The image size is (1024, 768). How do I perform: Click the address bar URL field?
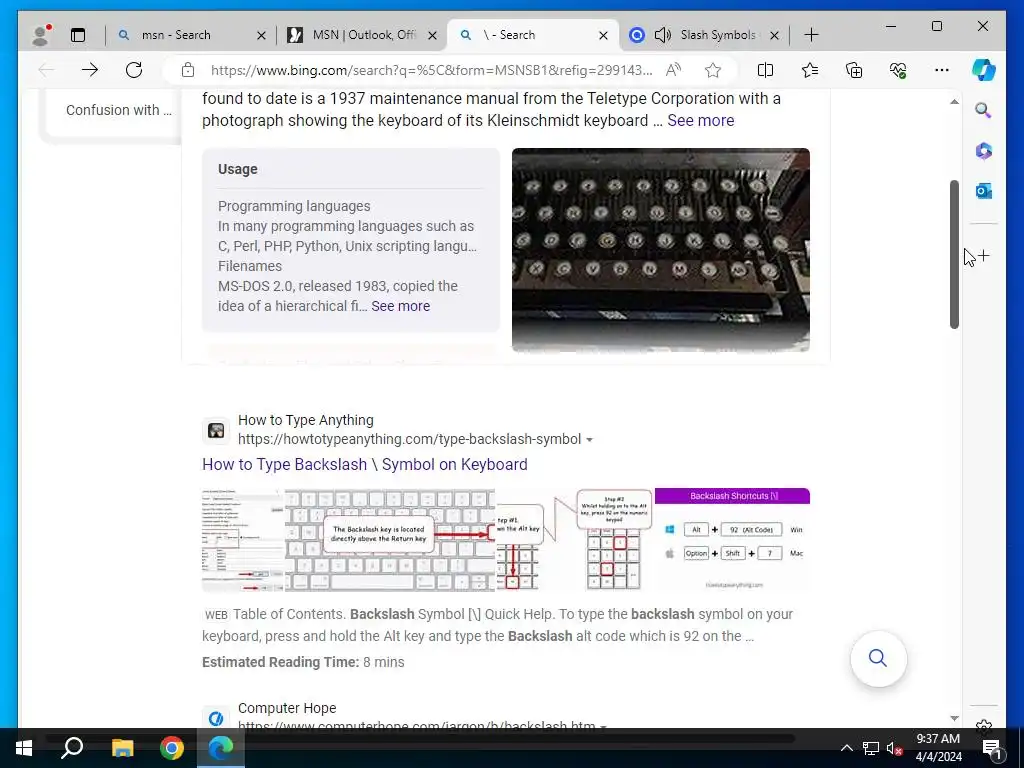pyautogui.click(x=431, y=70)
